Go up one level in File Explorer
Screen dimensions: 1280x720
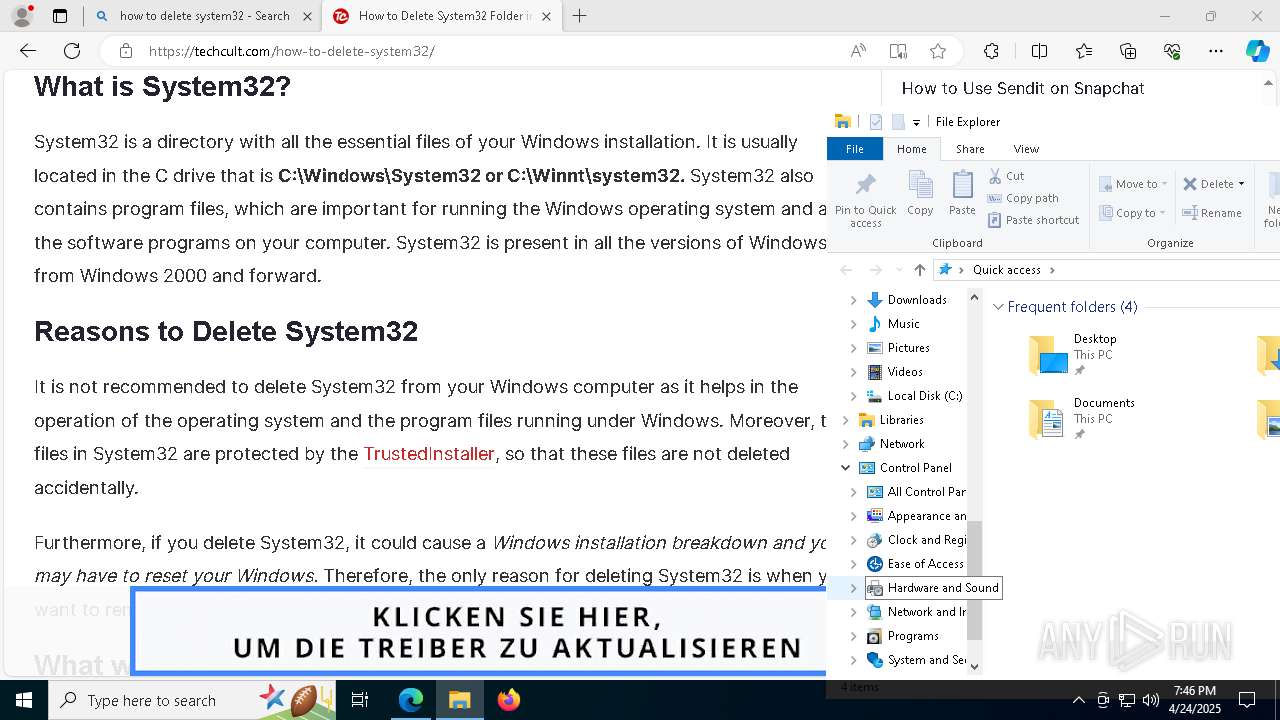tap(920, 270)
